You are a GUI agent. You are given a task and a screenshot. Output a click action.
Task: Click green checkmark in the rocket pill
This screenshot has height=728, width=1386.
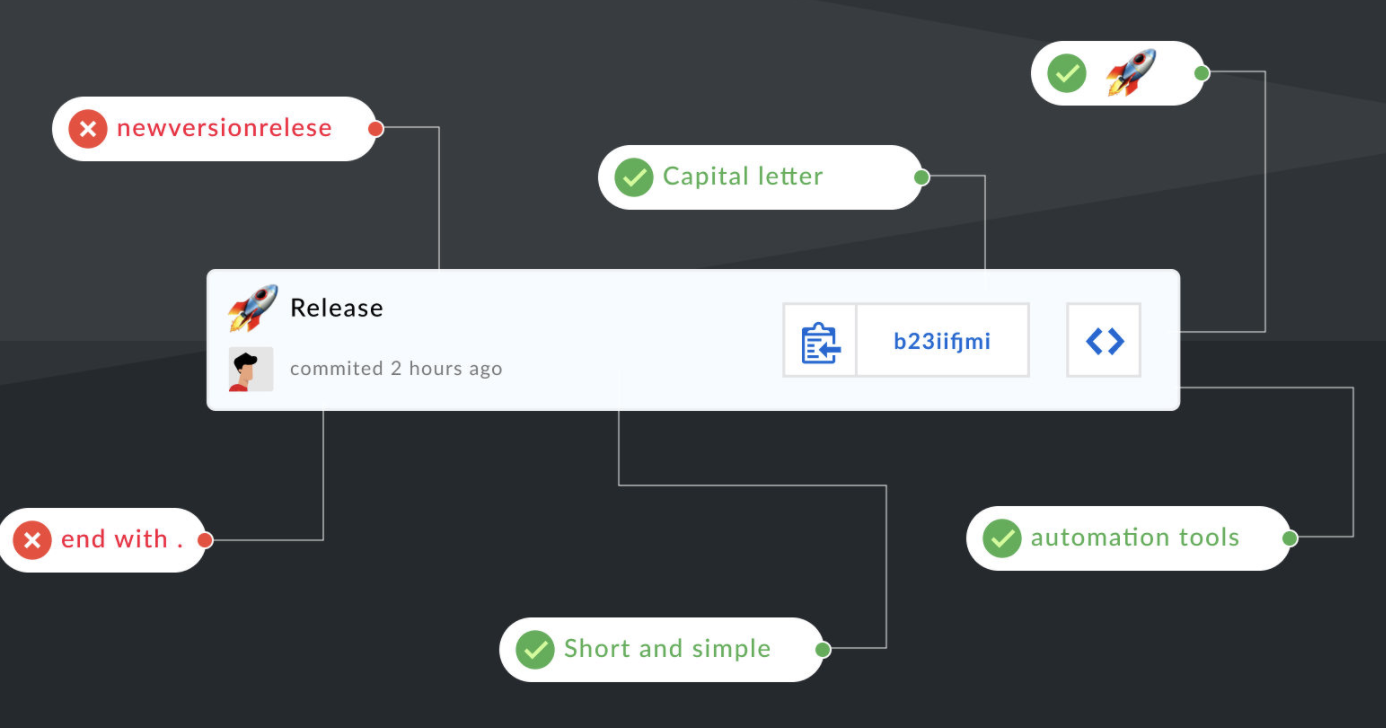click(x=1067, y=73)
